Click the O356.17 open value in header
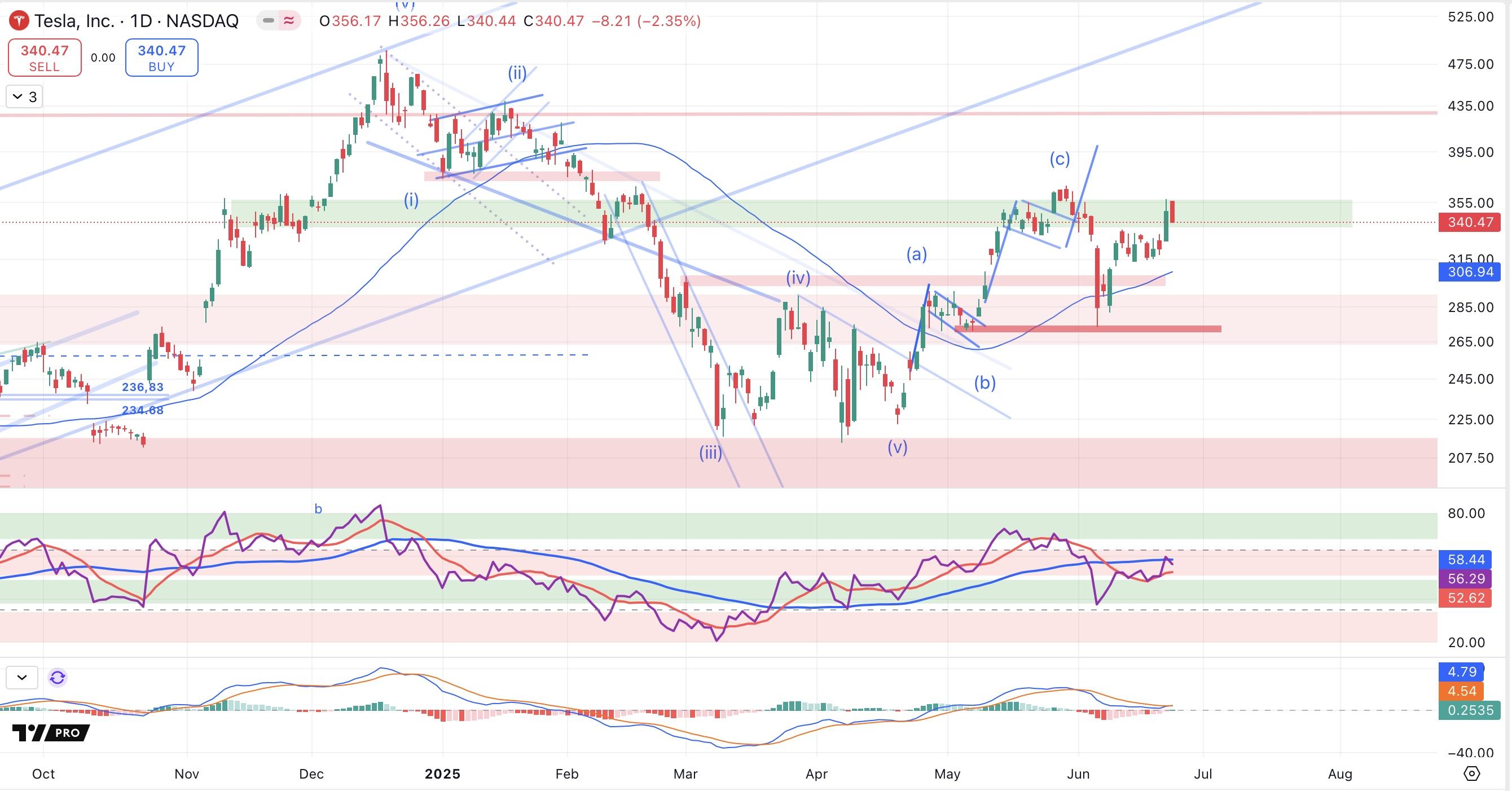 pos(350,21)
